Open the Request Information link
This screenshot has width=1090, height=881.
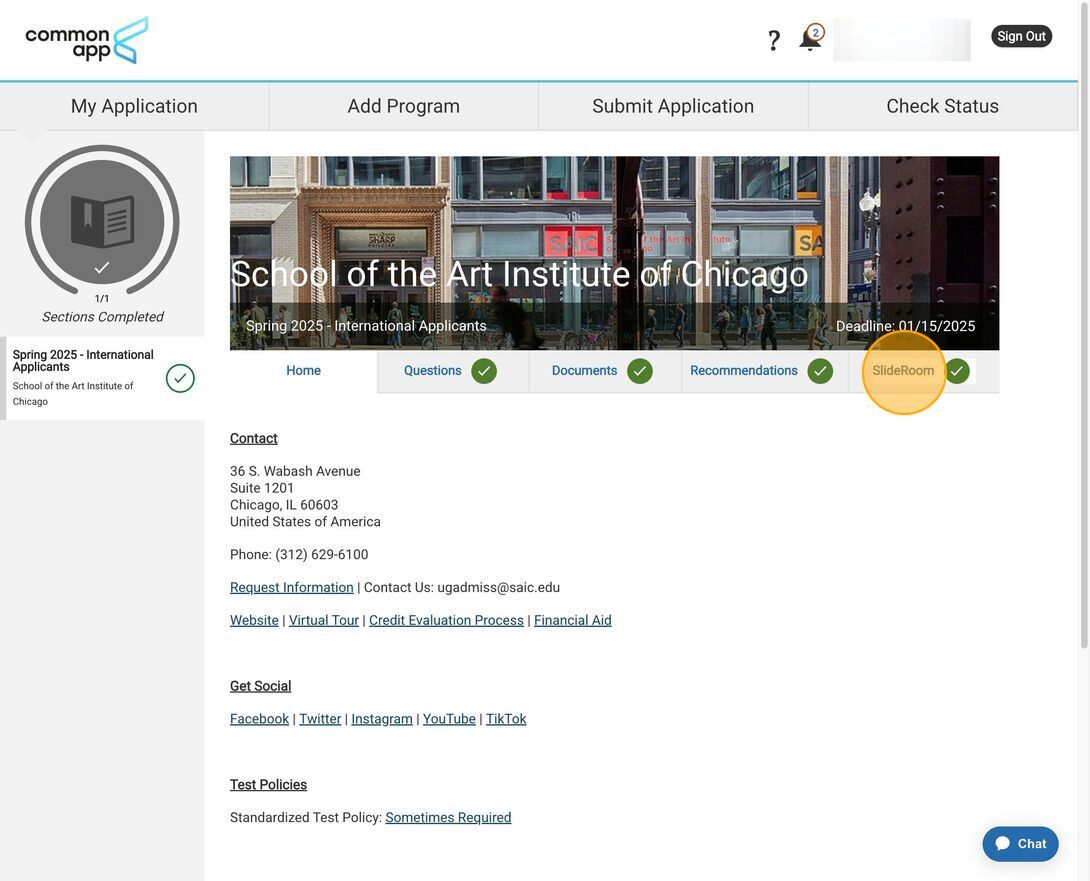[292, 588]
